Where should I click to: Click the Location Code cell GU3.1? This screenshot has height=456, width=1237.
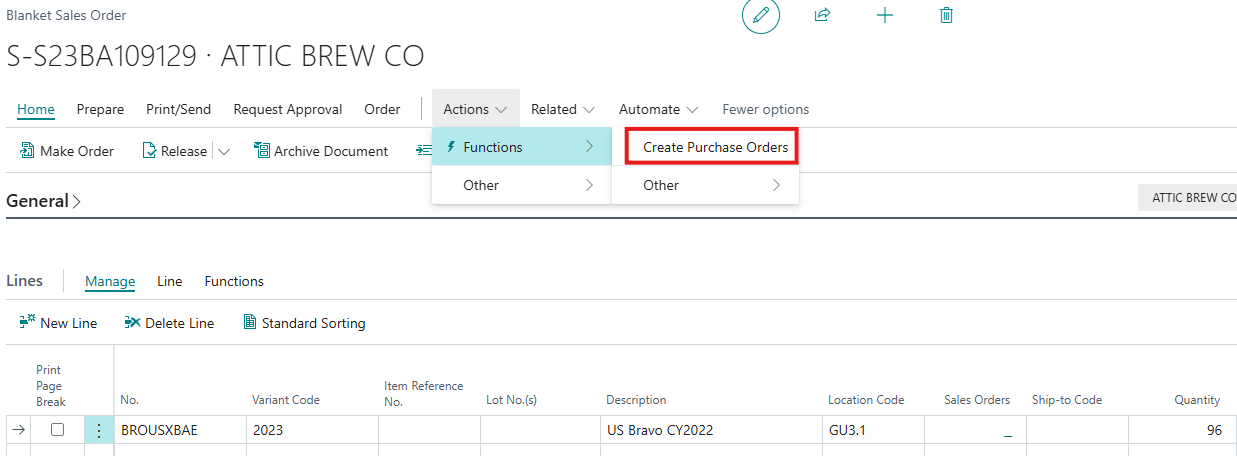873,430
